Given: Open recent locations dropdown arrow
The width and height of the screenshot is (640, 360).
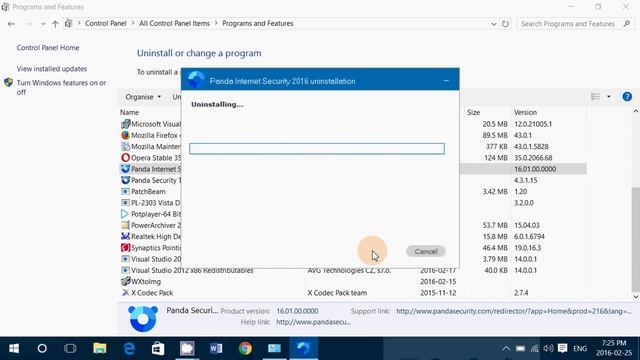Looking at the screenshot, I should [x=43, y=24].
